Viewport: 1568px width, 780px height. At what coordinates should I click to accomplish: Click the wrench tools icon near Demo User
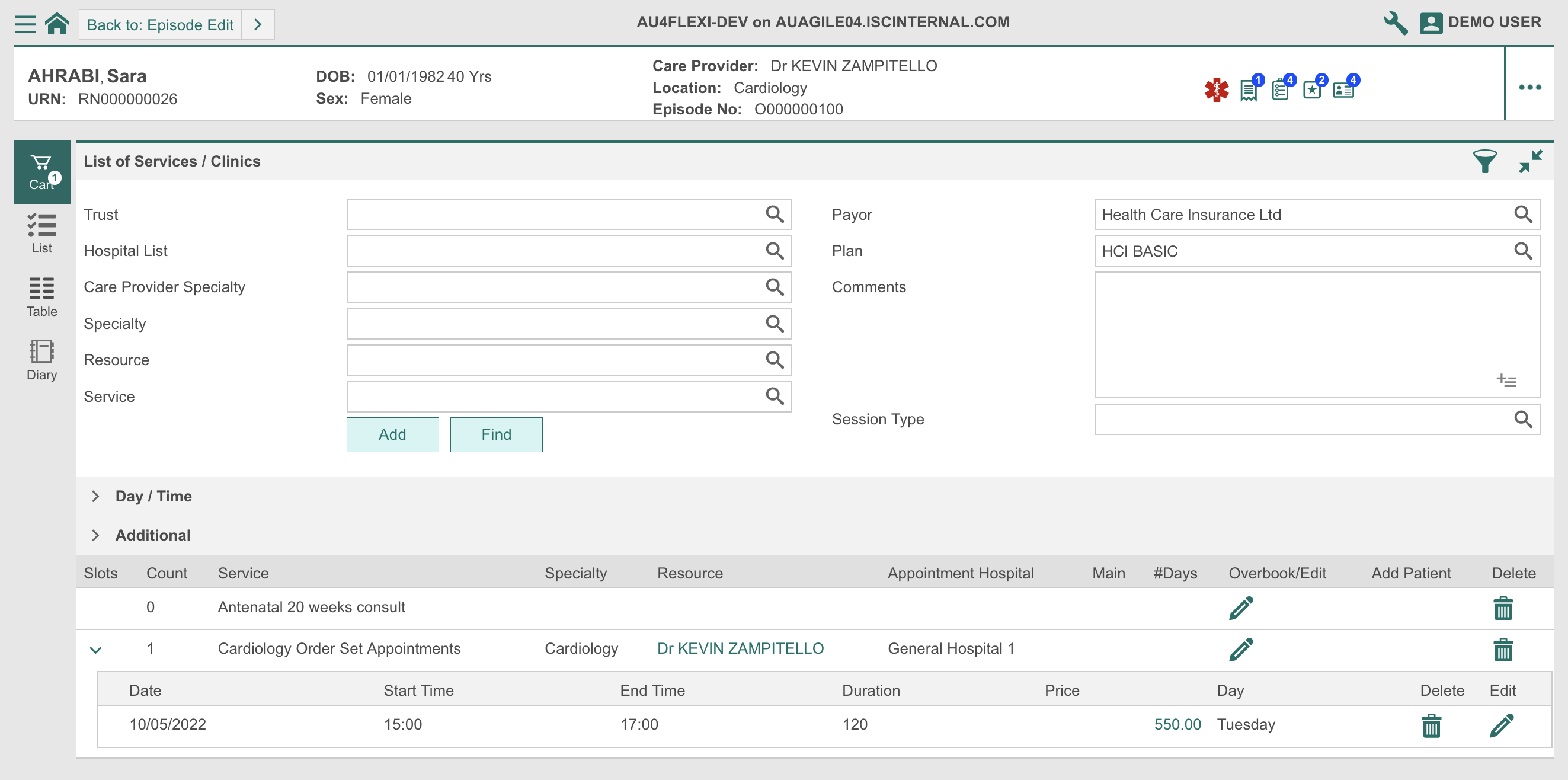(x=1396, y=22)
